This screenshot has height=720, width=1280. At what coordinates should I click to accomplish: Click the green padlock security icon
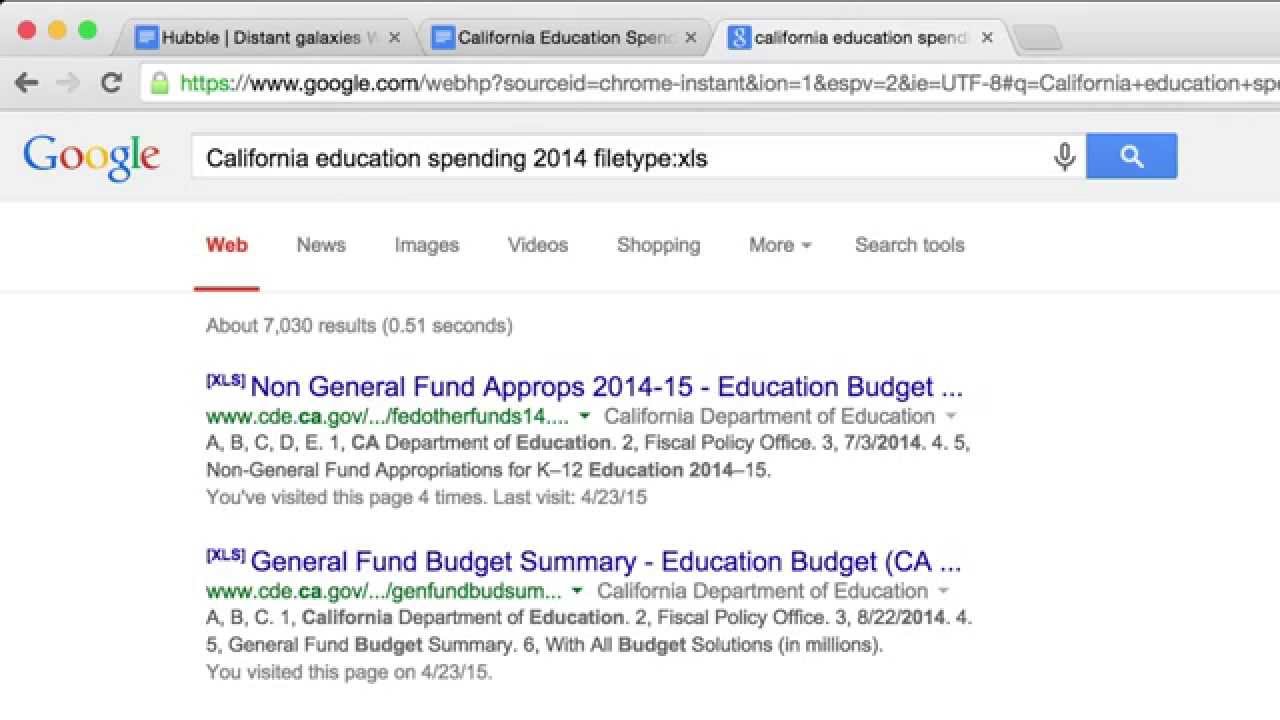pyautogui.click(x=159, y=83)
